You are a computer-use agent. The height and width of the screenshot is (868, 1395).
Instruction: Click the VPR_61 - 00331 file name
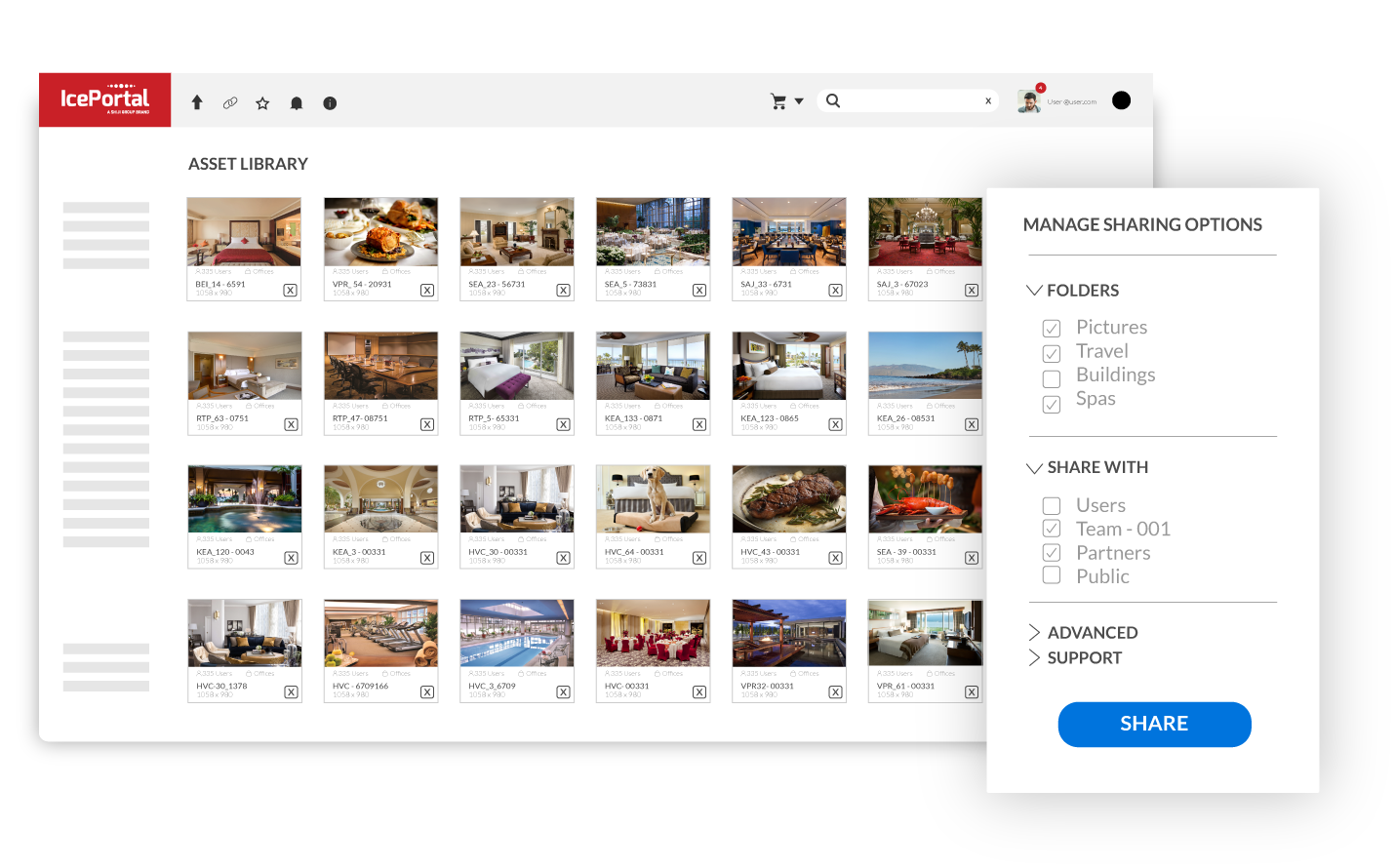pos(905,686)
